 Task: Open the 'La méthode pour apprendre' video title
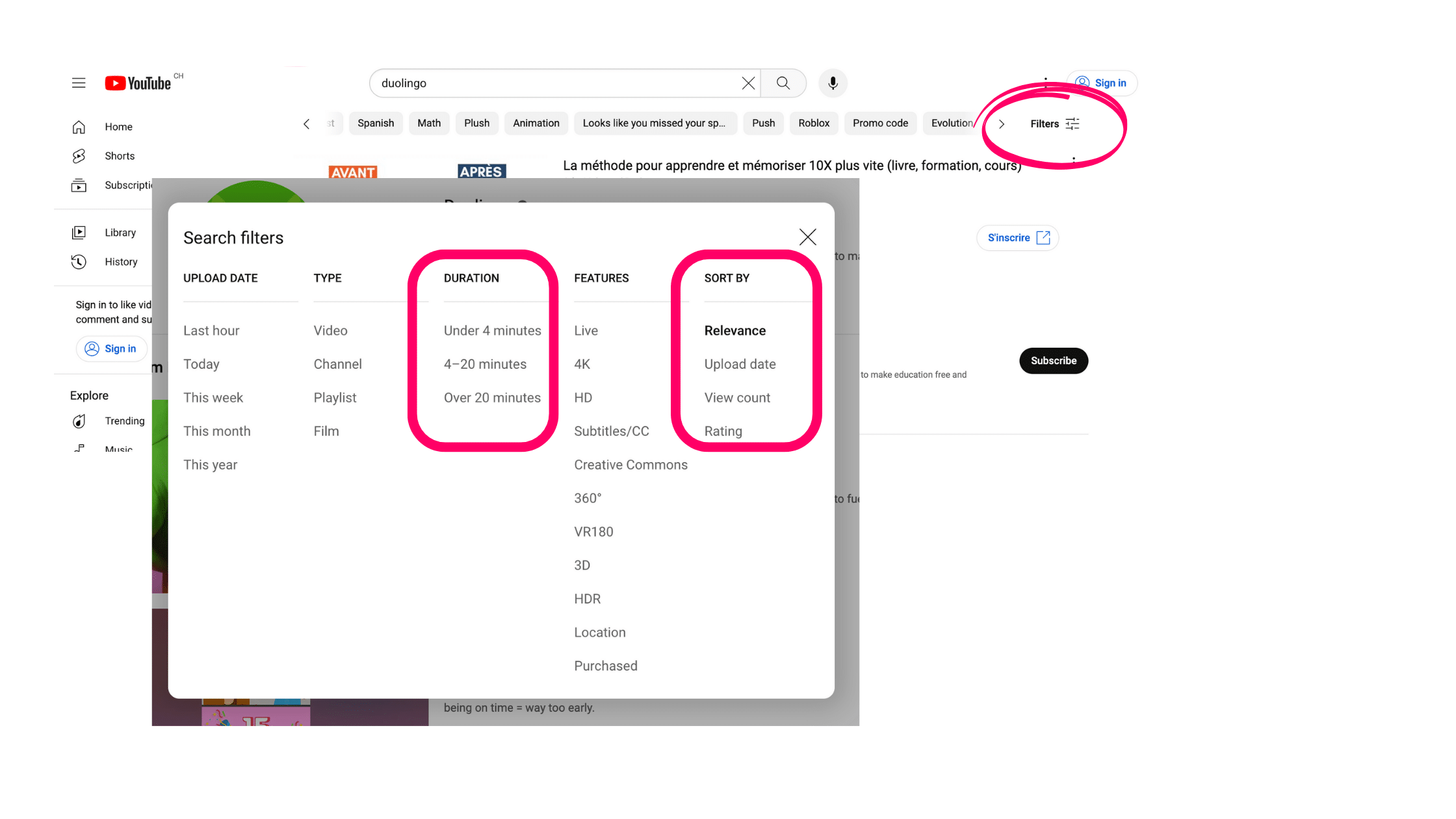click(792, 166)
